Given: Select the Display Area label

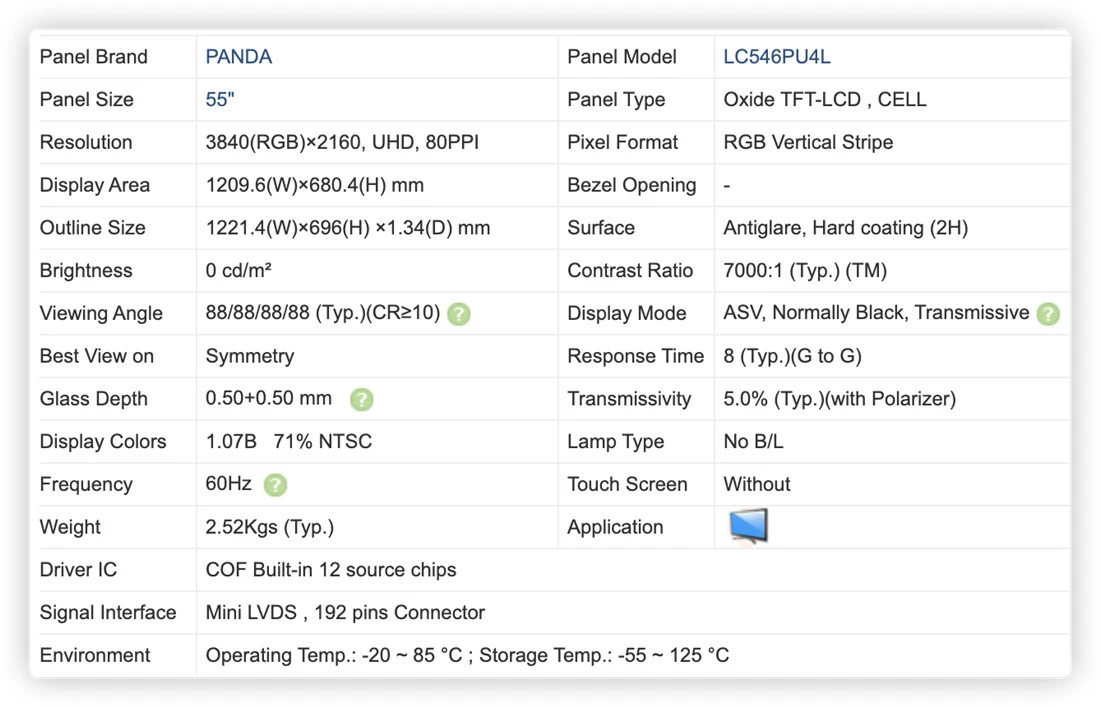Looking at the screenshot, I should pyautogui.click(x=95, y=185).
